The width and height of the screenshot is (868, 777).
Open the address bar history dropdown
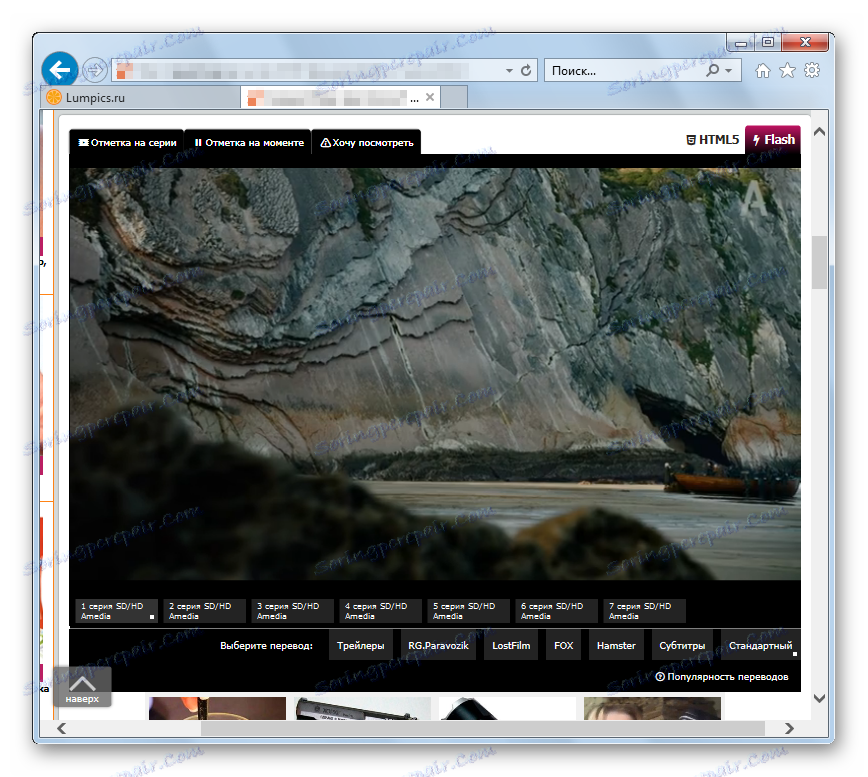pos(509,71)
